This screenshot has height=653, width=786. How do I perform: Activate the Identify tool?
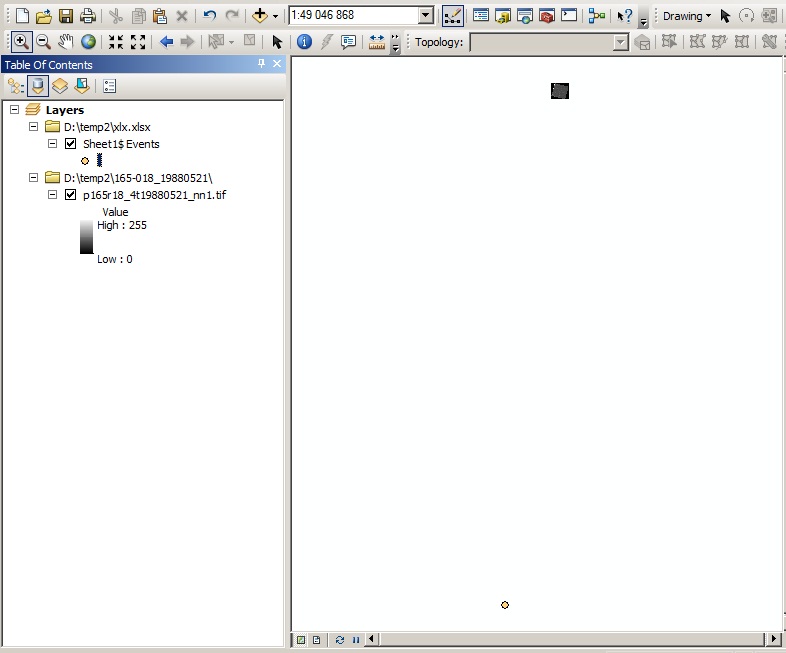coord(304,42)
